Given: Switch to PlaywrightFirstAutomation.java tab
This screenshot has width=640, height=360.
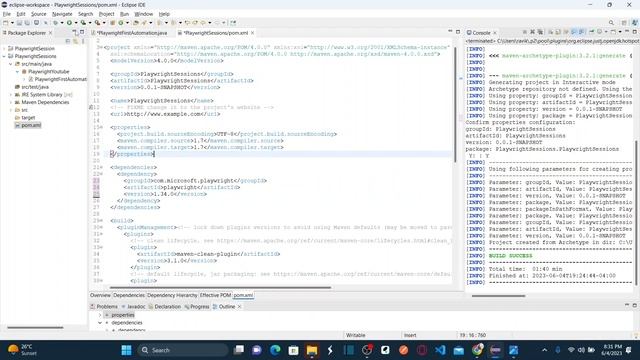Looking at the screenshot, I should [x=131, y=33].
